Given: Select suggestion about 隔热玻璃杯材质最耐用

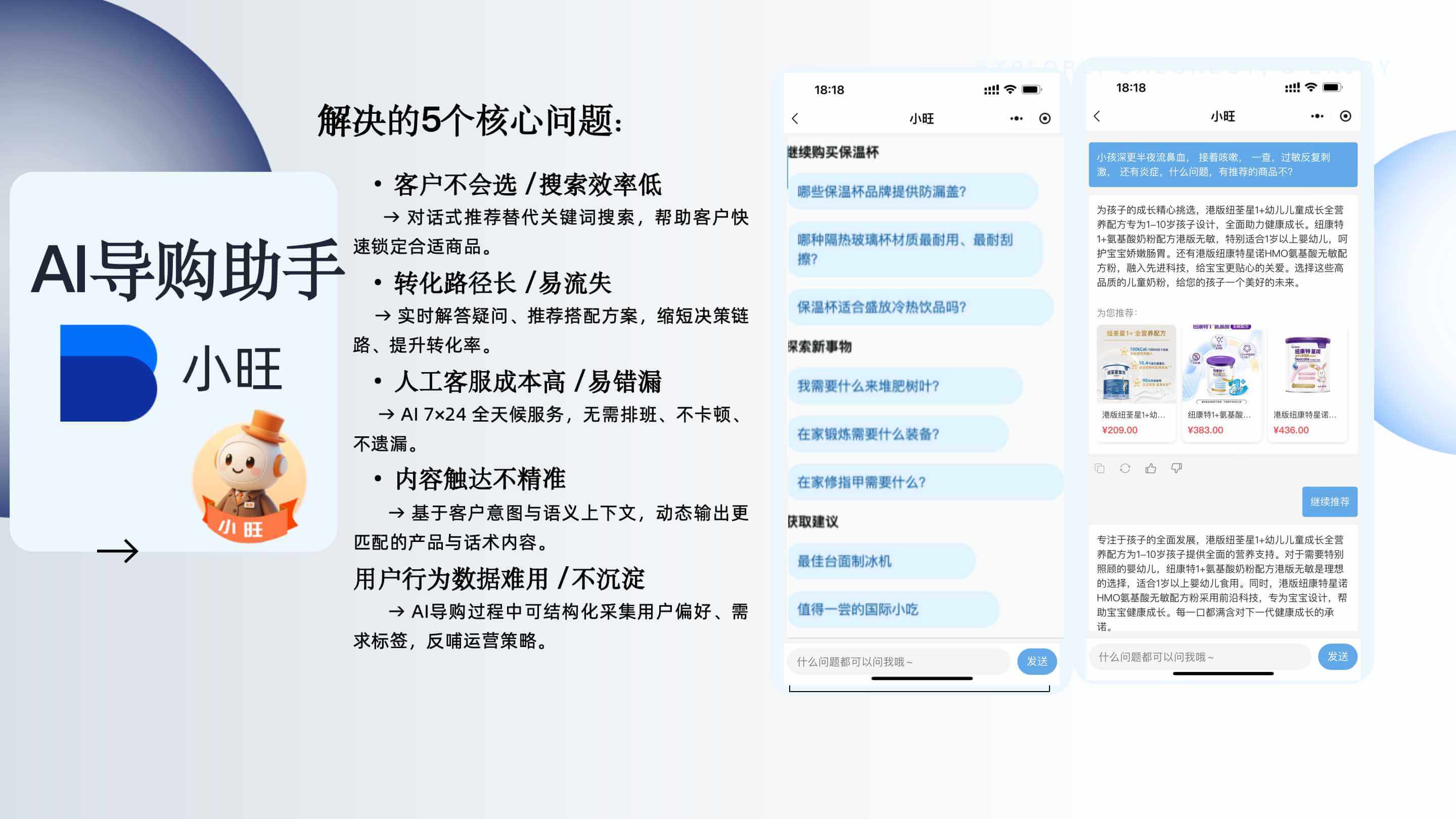Looking at the screenshot, I should (x=915, y=249).
